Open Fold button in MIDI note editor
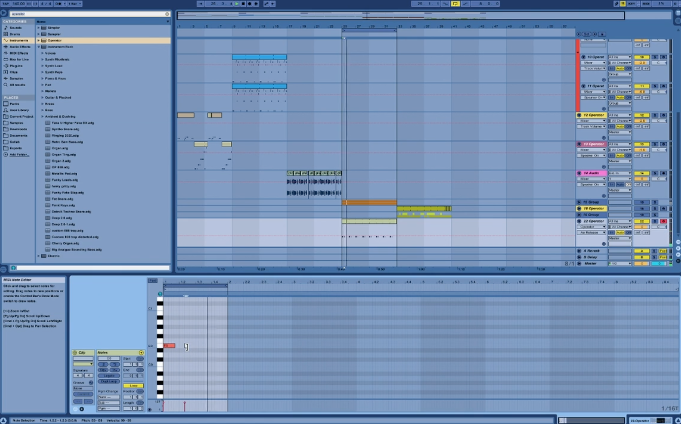Viewport: 681px width, 424px height. (152, 281)
